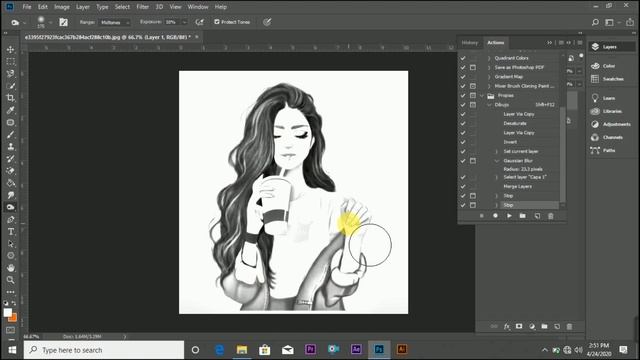Screen dimensions: 640x360
Task: Delete the selected action with trash icon
Action: click(551, 216)
